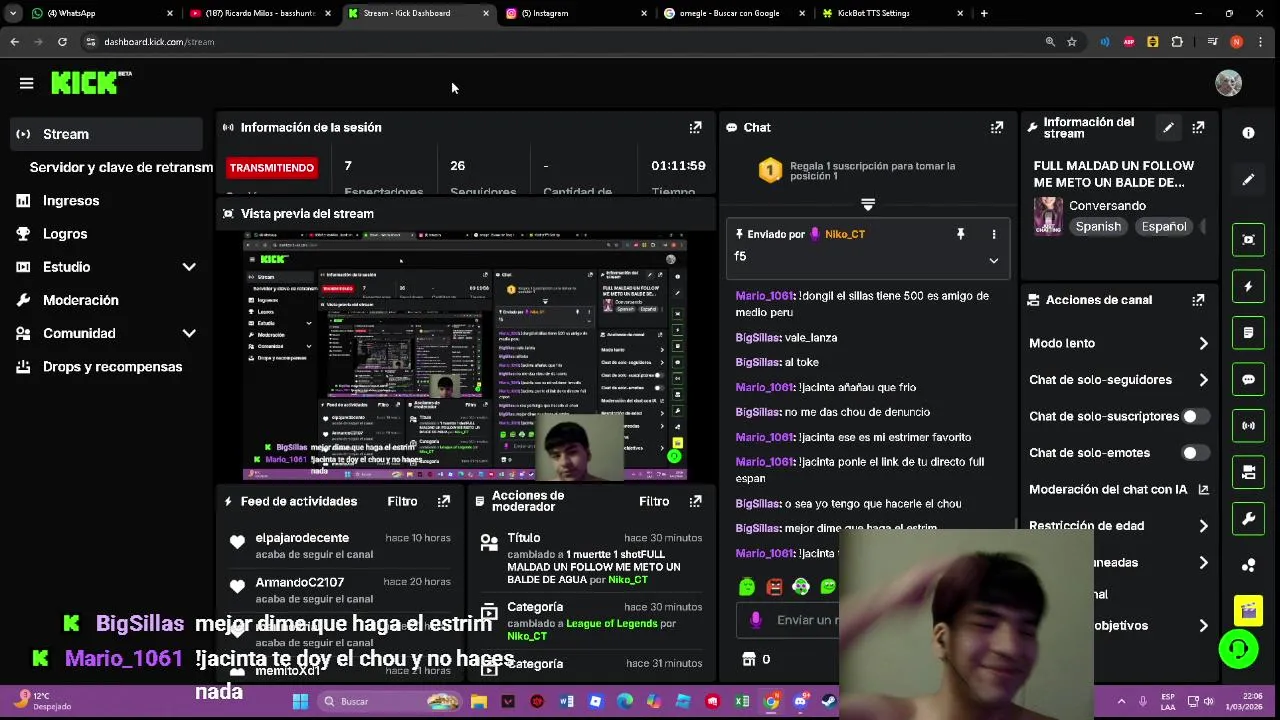The width and height of the screenshot is (1280, 720).
Task: Open browser tab search dropdown
Action: (13, 13)
